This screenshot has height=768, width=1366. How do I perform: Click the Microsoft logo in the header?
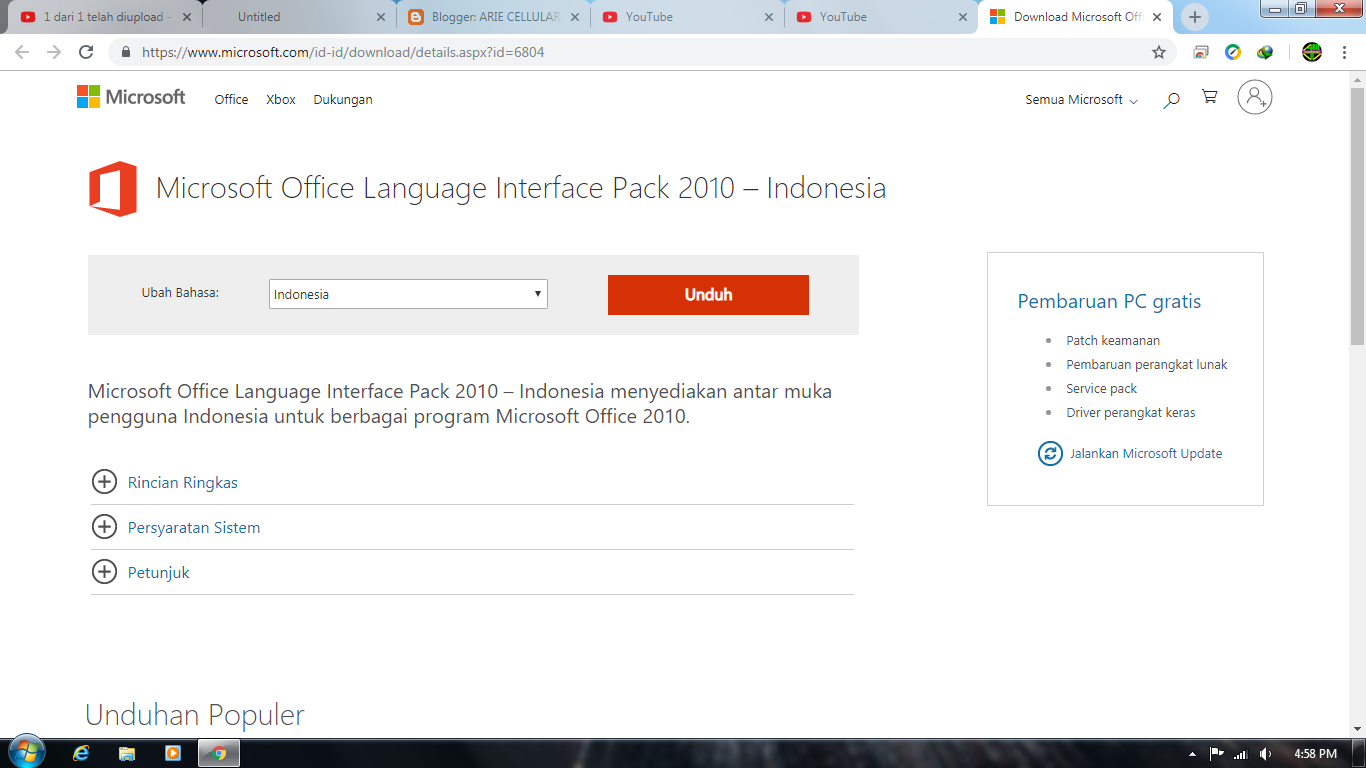(131, 97)
